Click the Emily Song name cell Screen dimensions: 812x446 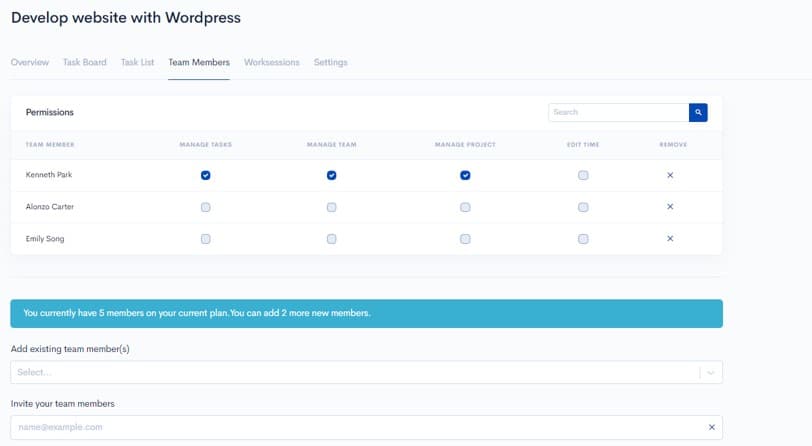(x=45, y=239)
